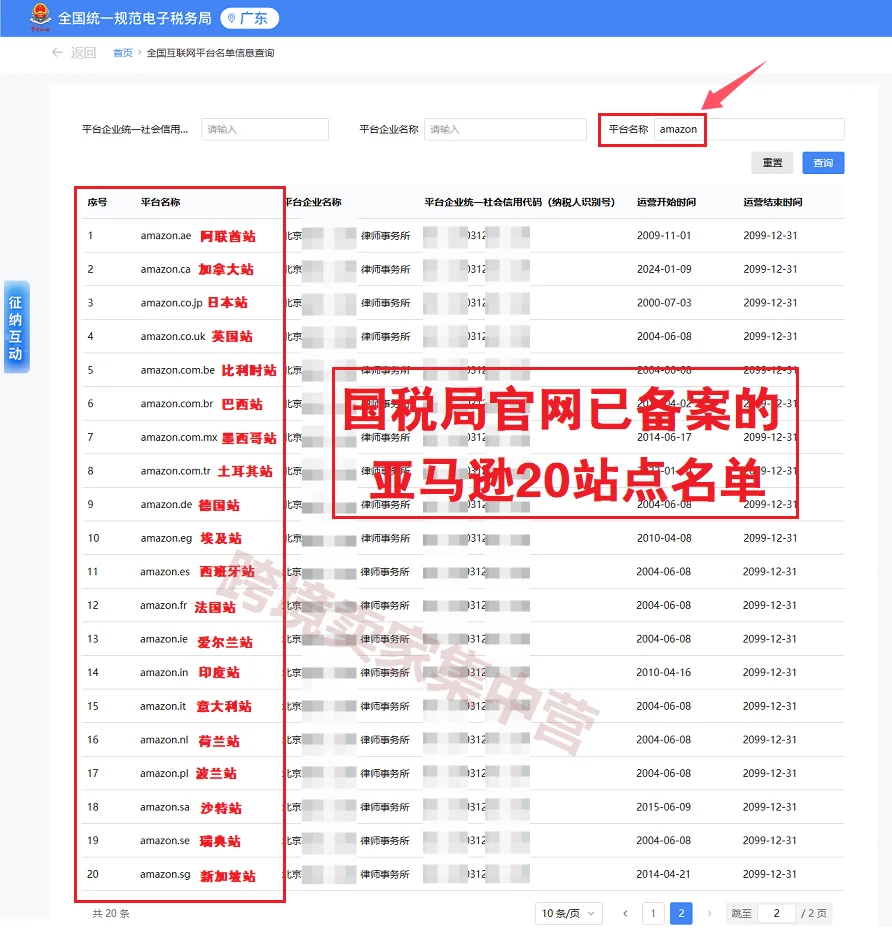Select the amazon.com.mx platform name

tap(179, 437)
